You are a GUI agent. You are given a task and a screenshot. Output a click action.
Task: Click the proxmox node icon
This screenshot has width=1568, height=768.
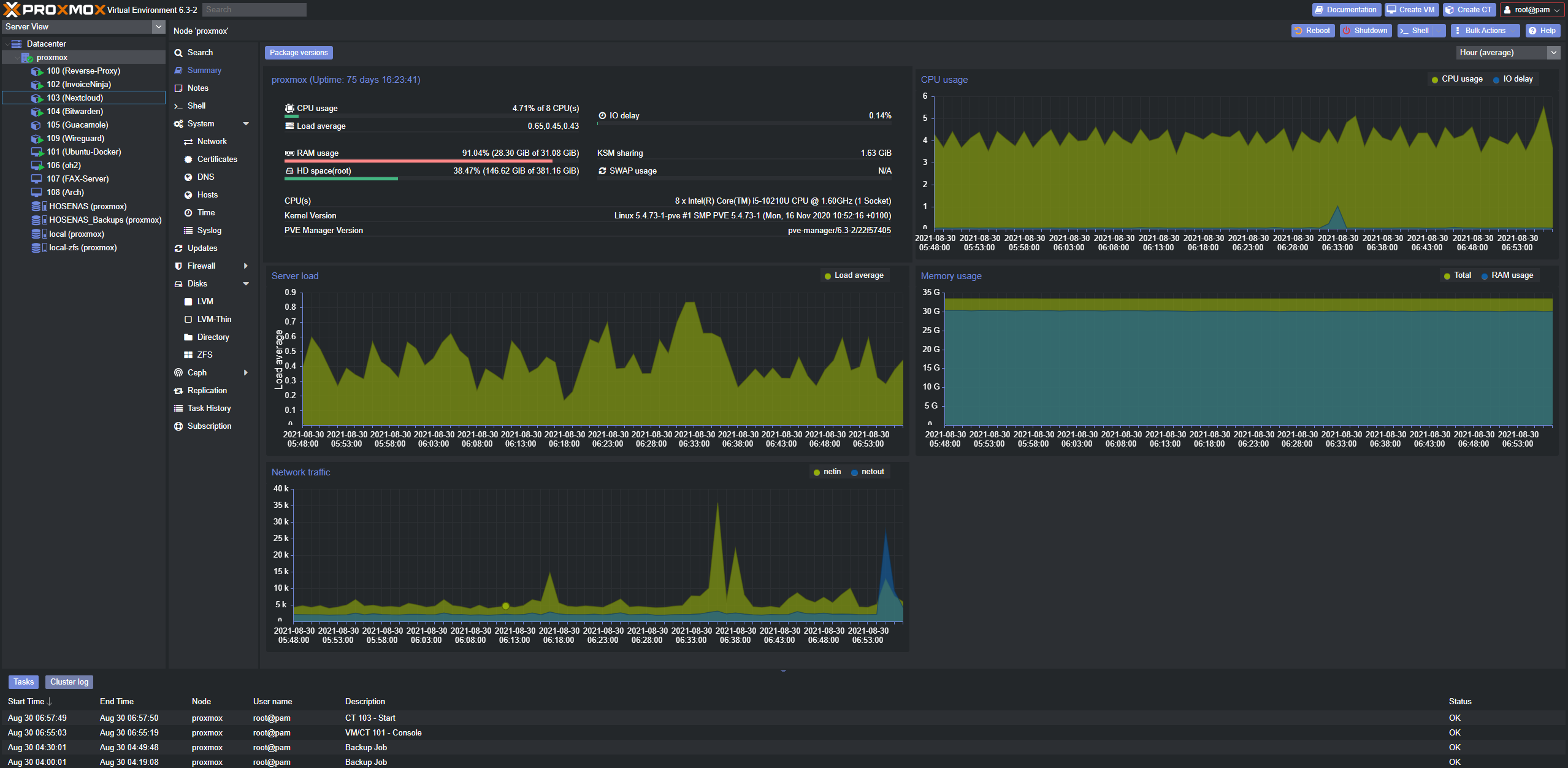coord(27,57)
